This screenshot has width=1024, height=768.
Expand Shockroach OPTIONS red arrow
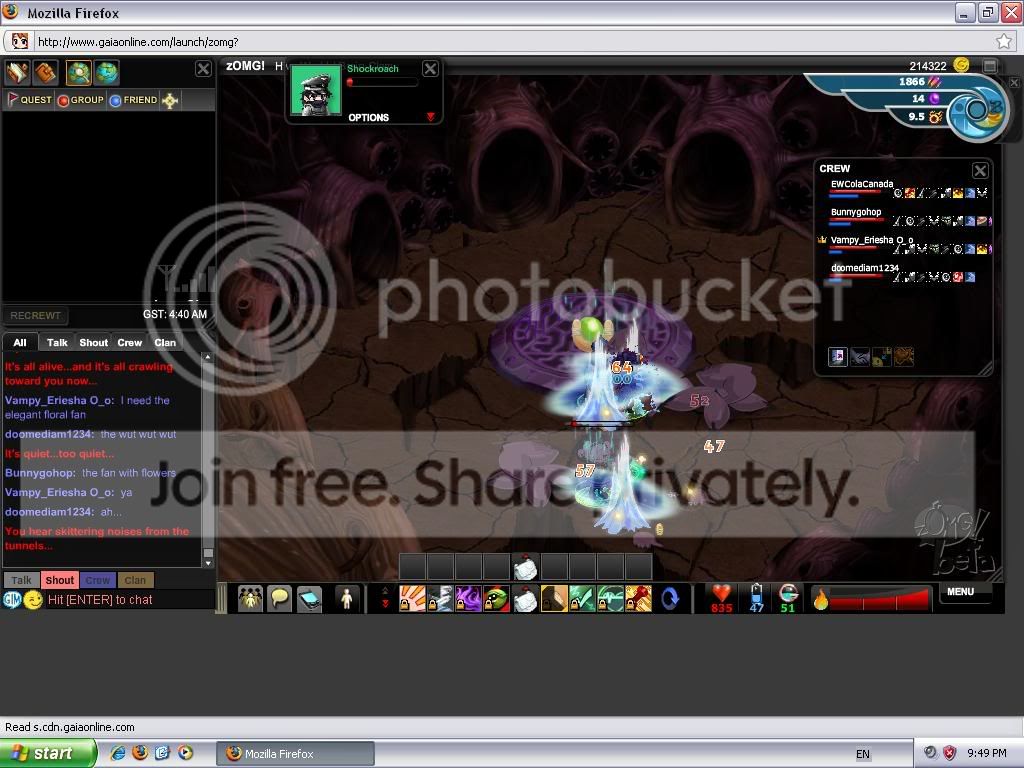pos(430,117)
